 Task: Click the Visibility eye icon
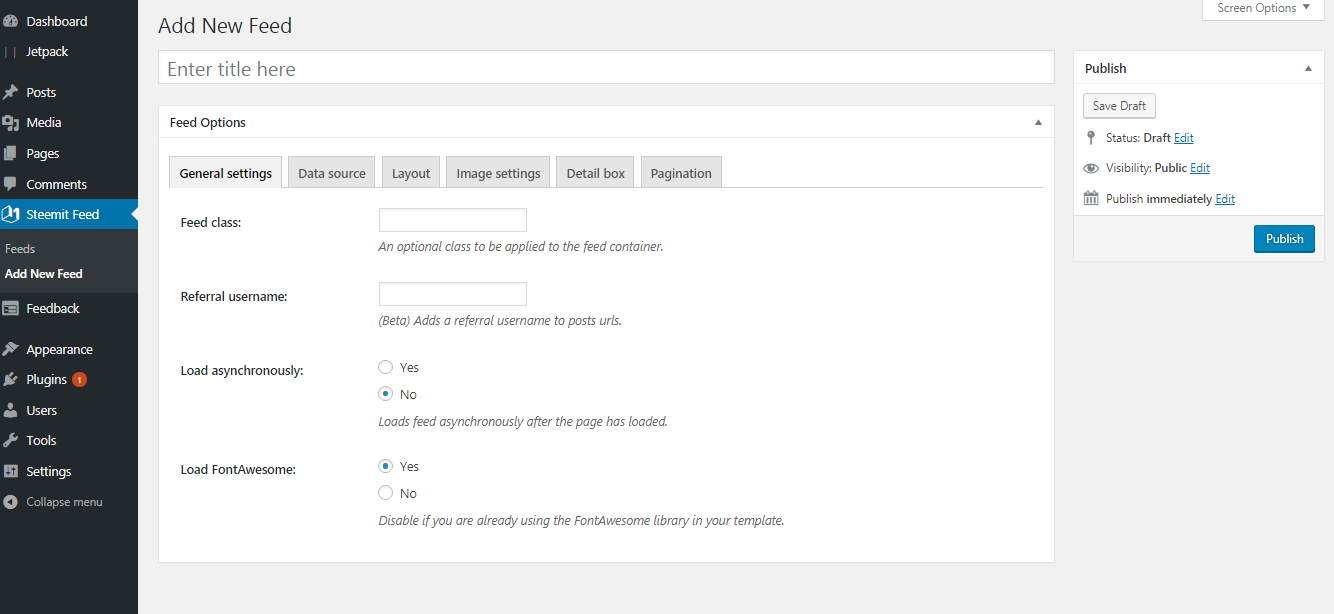[x=1091, y=168]
